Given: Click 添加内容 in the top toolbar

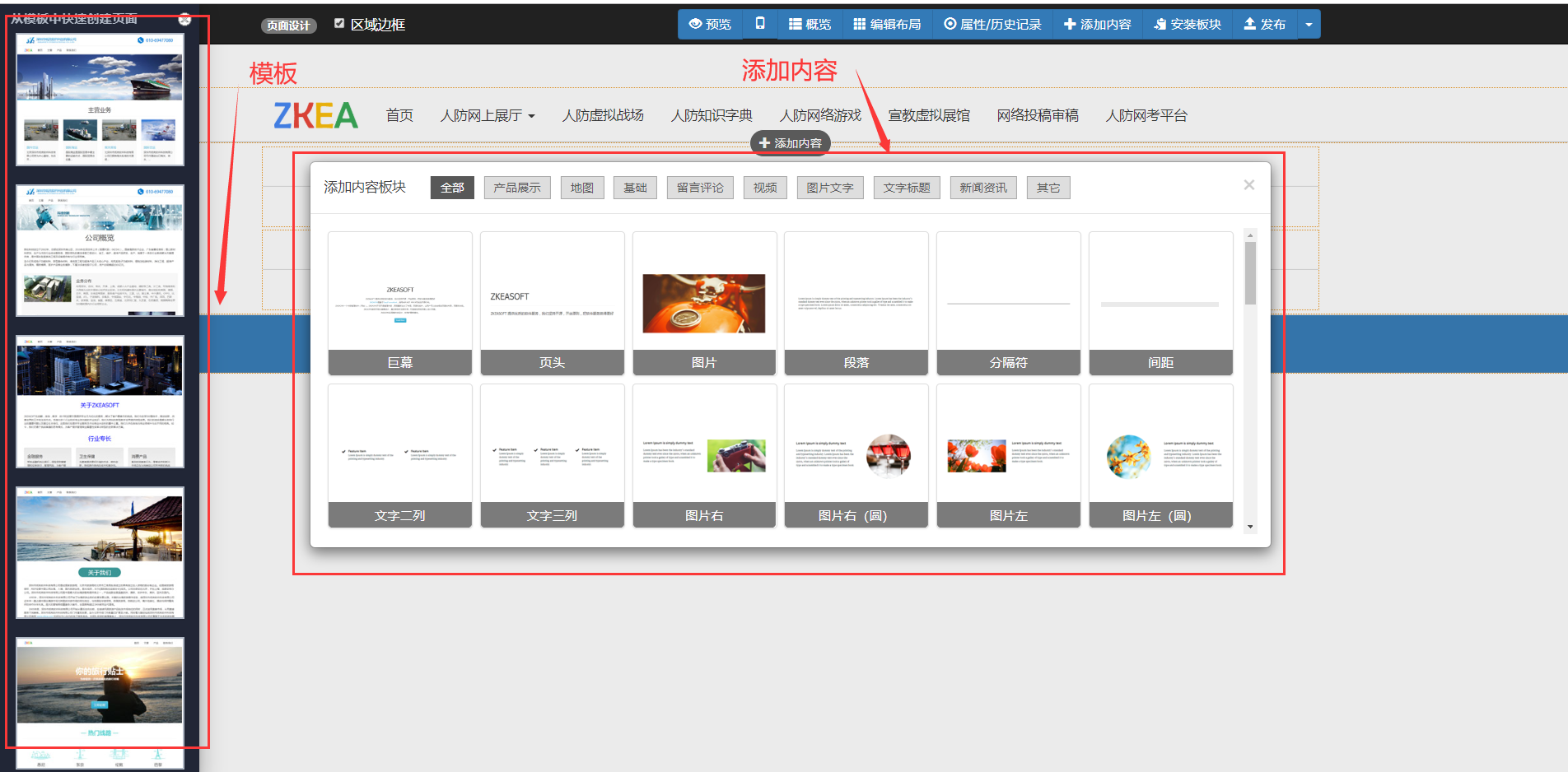Looking at the screenshot, I should click(1098, 25).
